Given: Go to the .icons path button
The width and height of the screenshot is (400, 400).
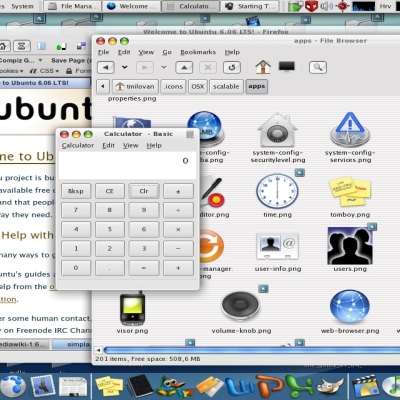Looking at the screenshot, I should pos(173,86).
